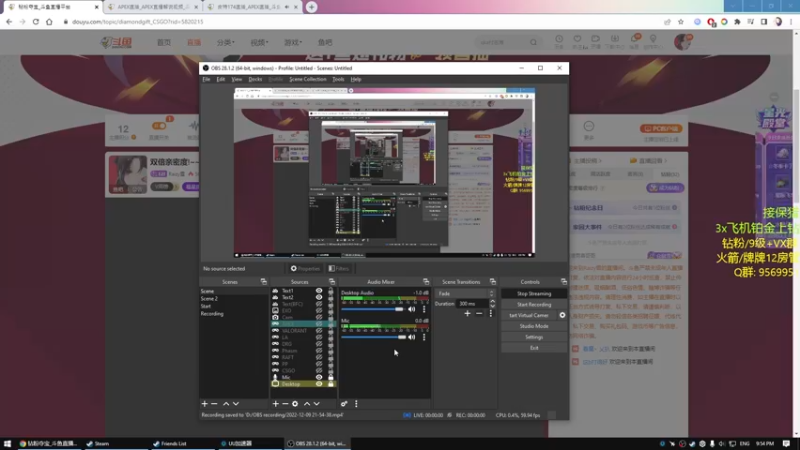
Task: Open advanced audio properties gear icon
Action: pyautogui.click(x=344, y=404)
